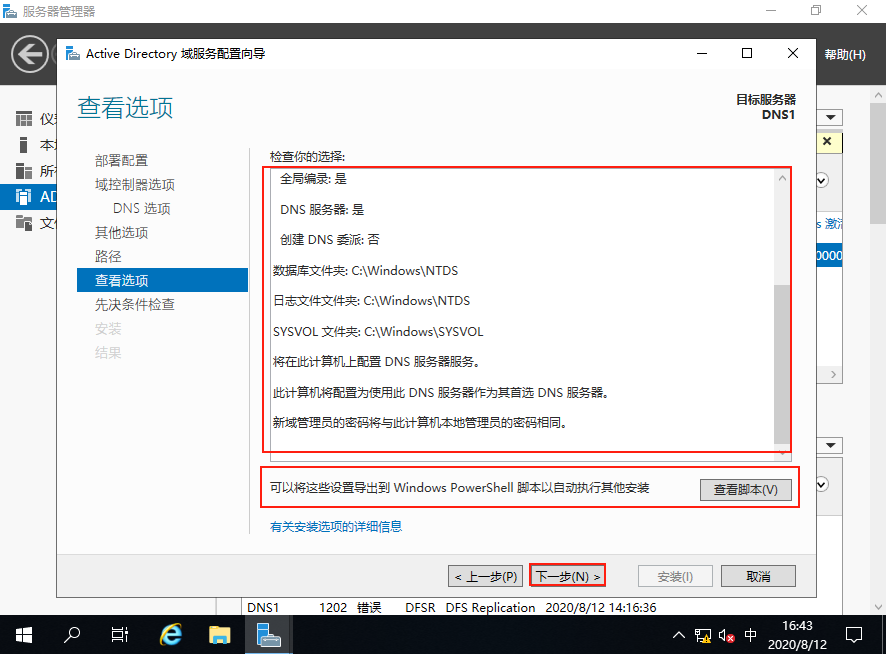Click Server Manager window scroll-up arrow

(878, 96)
